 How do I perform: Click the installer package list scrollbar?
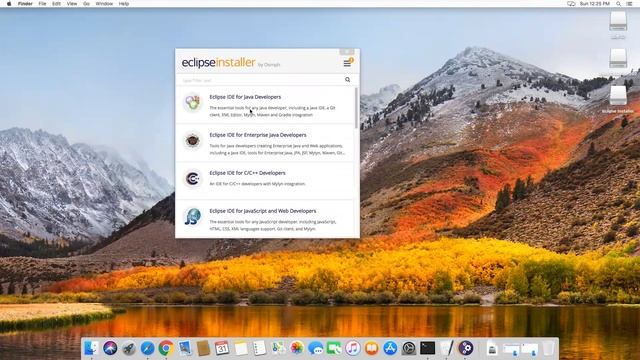click(x=356, y=108)
